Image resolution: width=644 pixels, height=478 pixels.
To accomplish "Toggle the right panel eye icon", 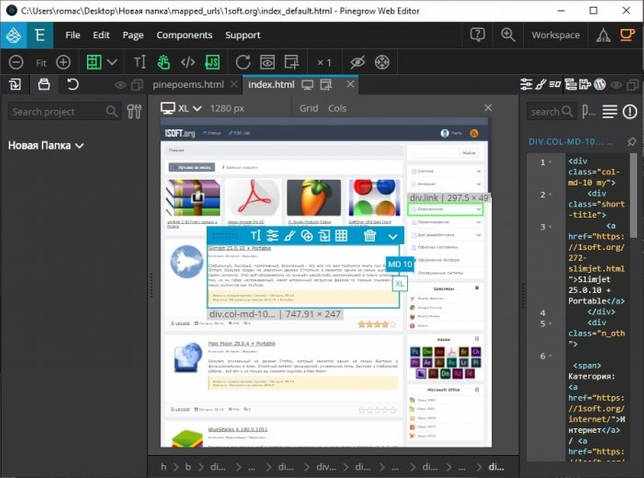I will tap(616, 85).
